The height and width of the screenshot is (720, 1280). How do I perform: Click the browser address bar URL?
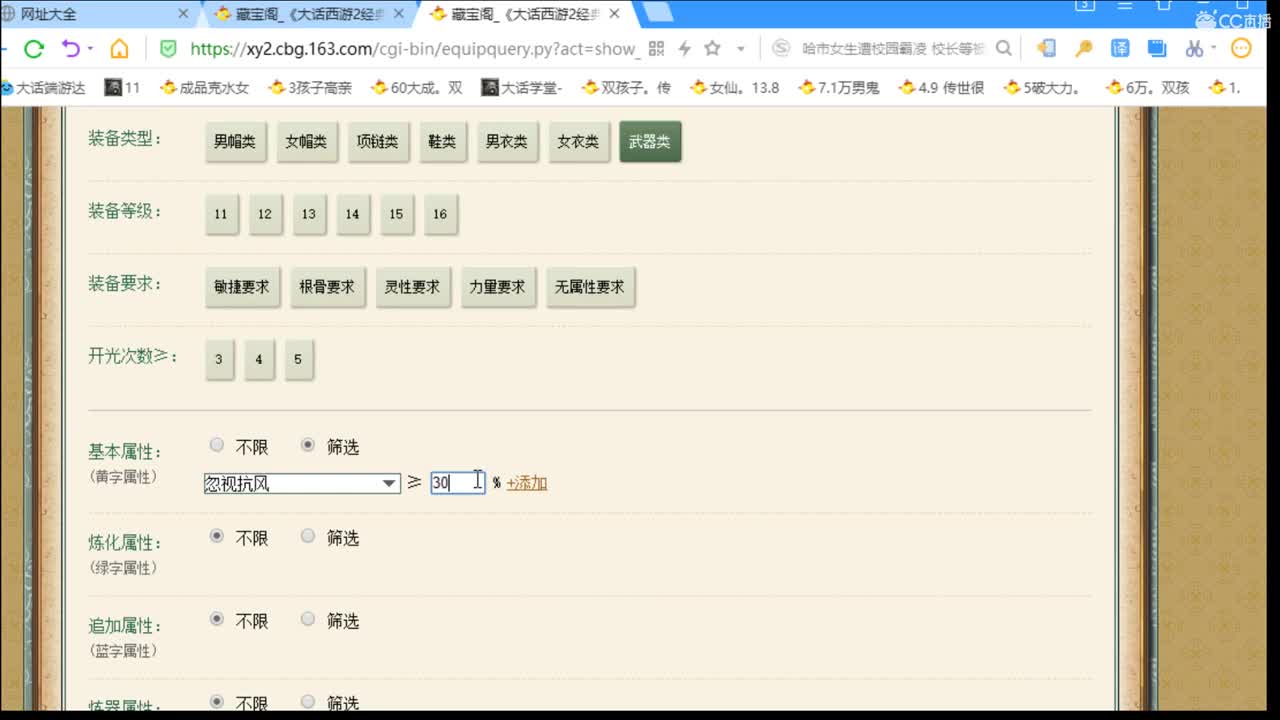click(x=413, y=48)
